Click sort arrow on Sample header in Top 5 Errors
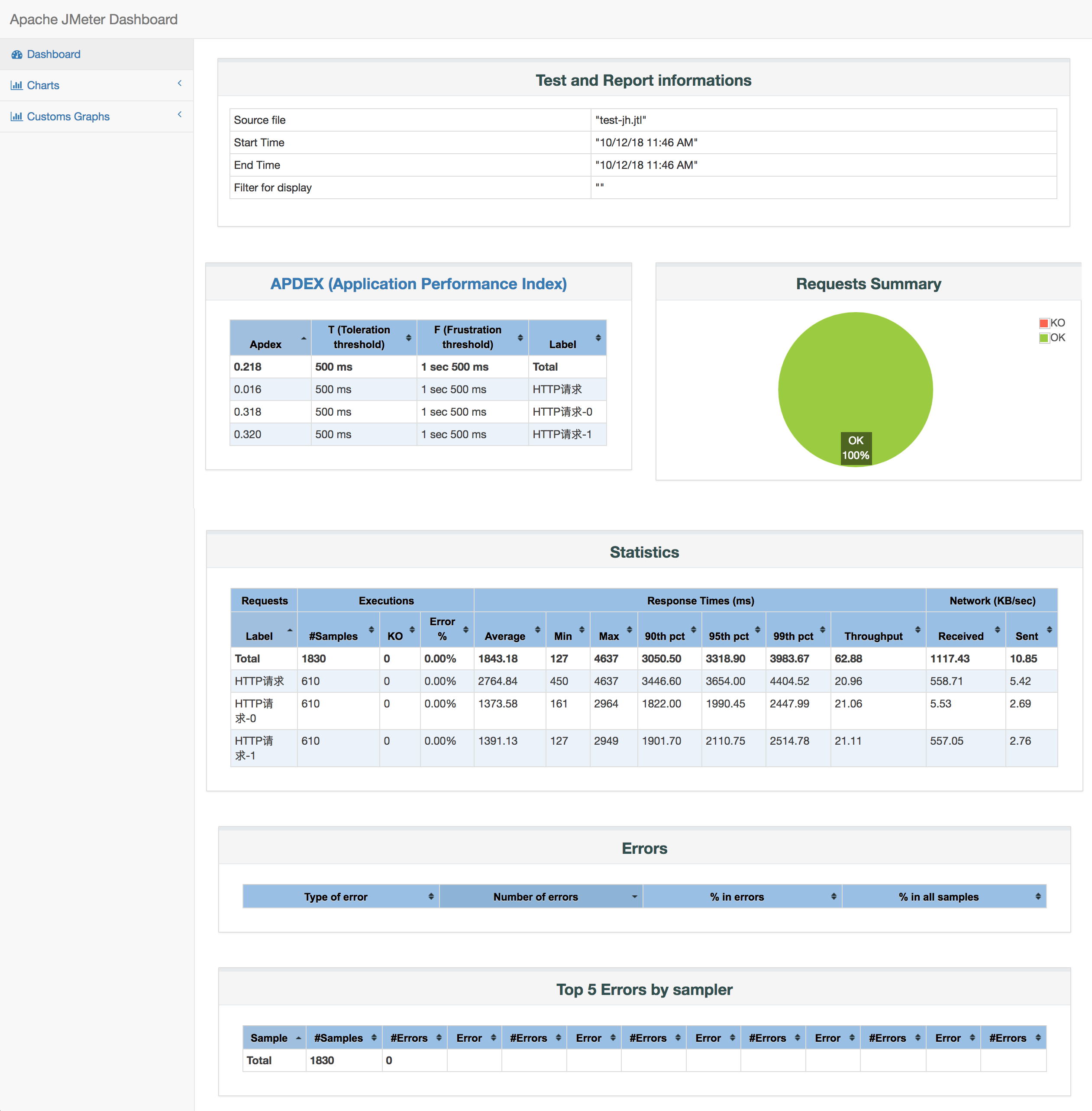Viewport: 1092px width, 1111px height. 298,1038
